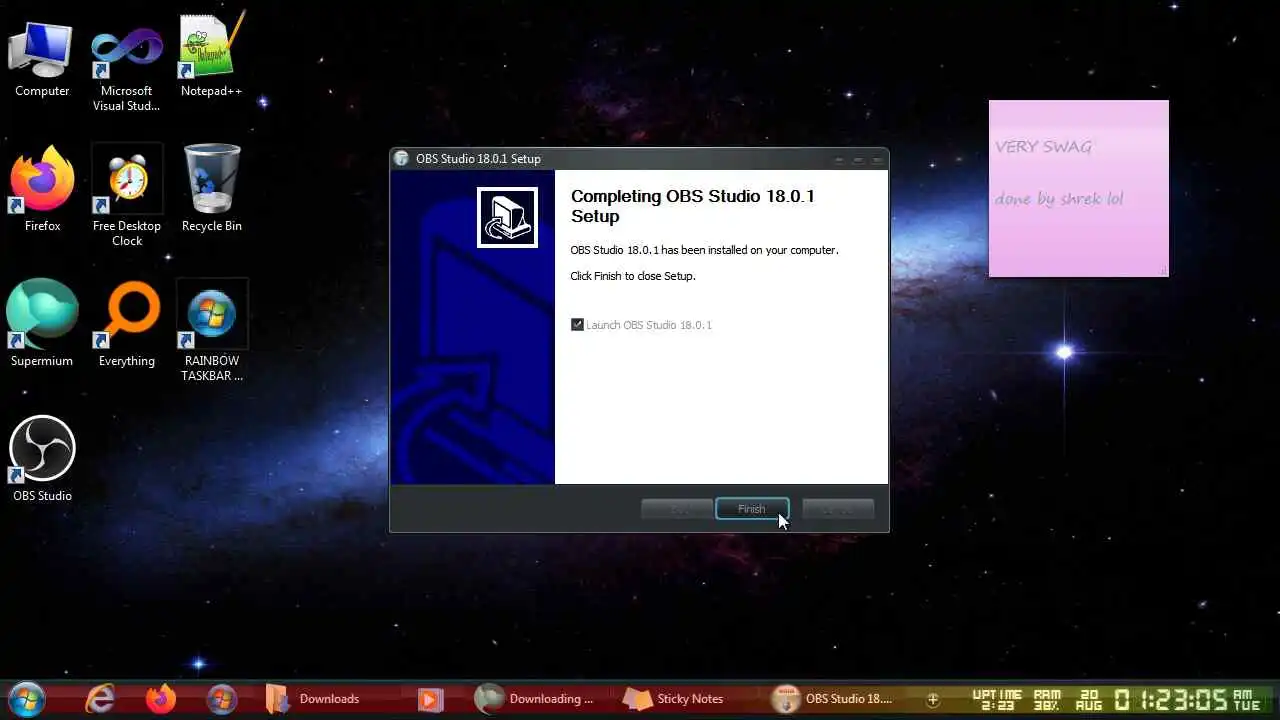Switch to Sticky Notes taskbar item
Image resolution: width=1280 pixels, height=720 pixels.
point(674,698)
